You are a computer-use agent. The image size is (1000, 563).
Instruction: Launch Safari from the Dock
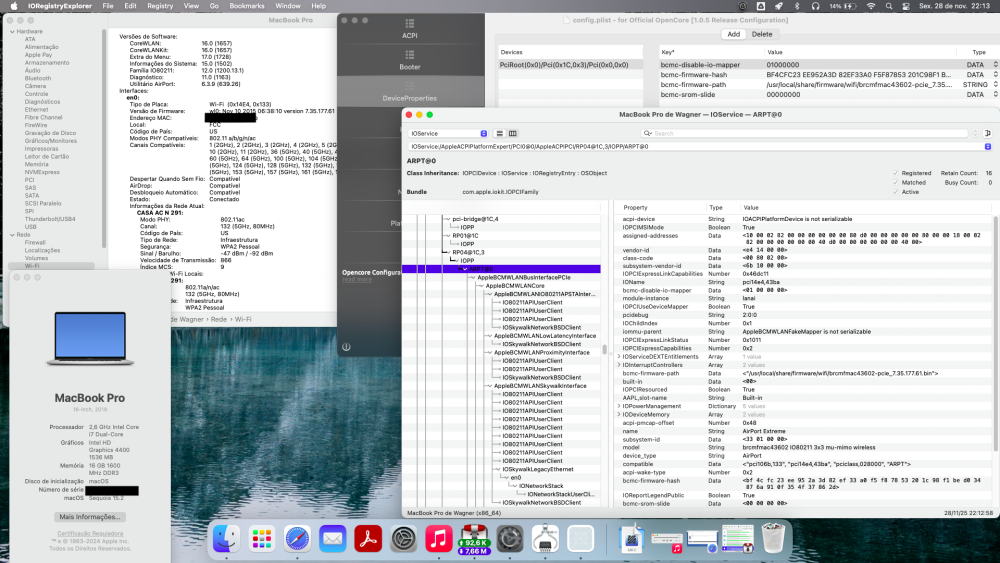point(297,539)
